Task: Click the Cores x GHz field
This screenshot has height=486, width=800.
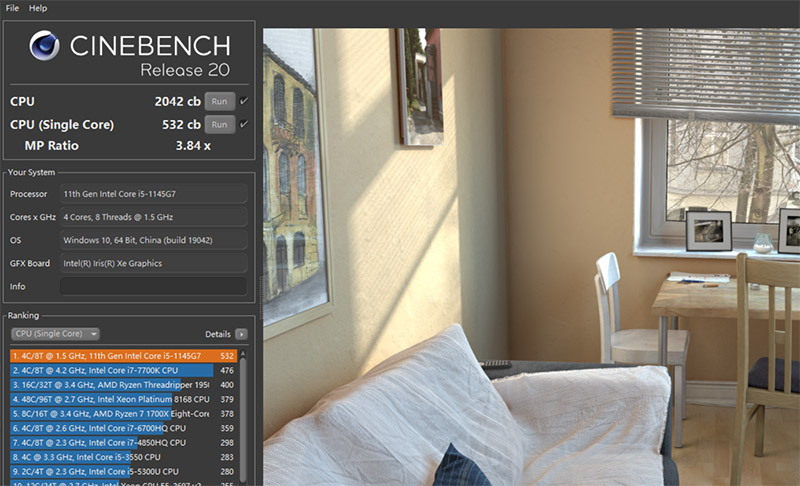Action: [x=154, y=217]
